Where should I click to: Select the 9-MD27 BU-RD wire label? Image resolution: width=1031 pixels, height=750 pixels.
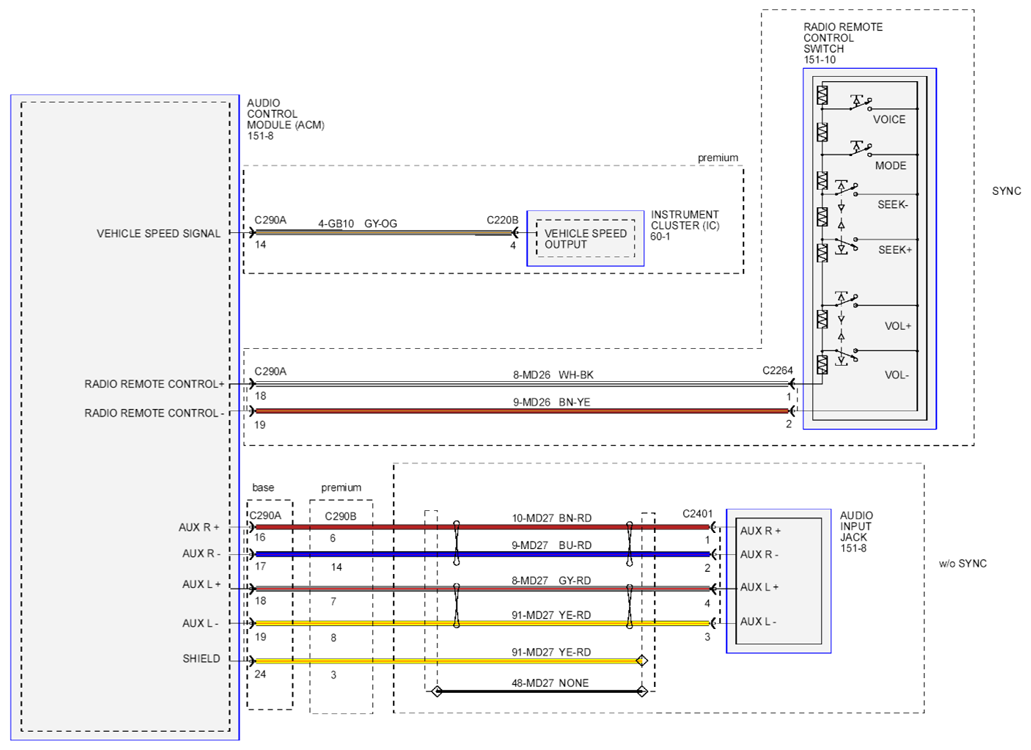point(552,545)
